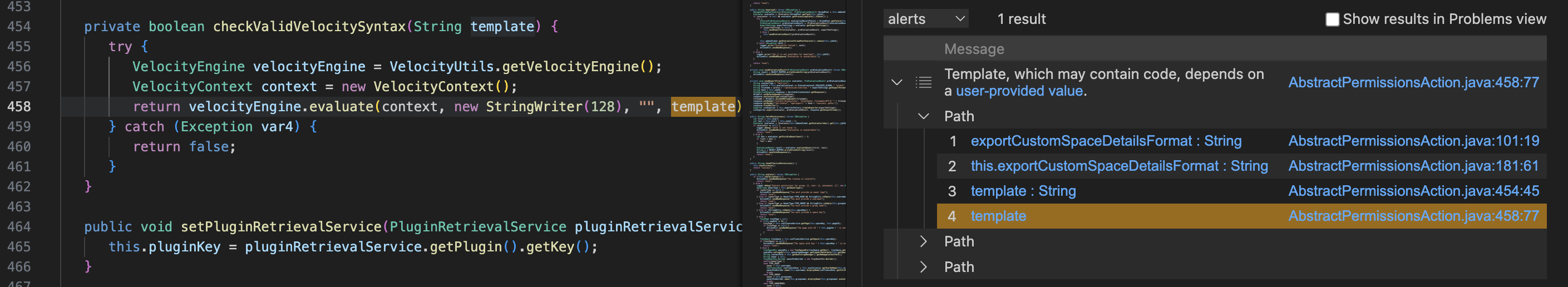Toggle 'Show results in Problems view' checkbox
This screenshot has height=287, width=1568.
click(1332, 19)
